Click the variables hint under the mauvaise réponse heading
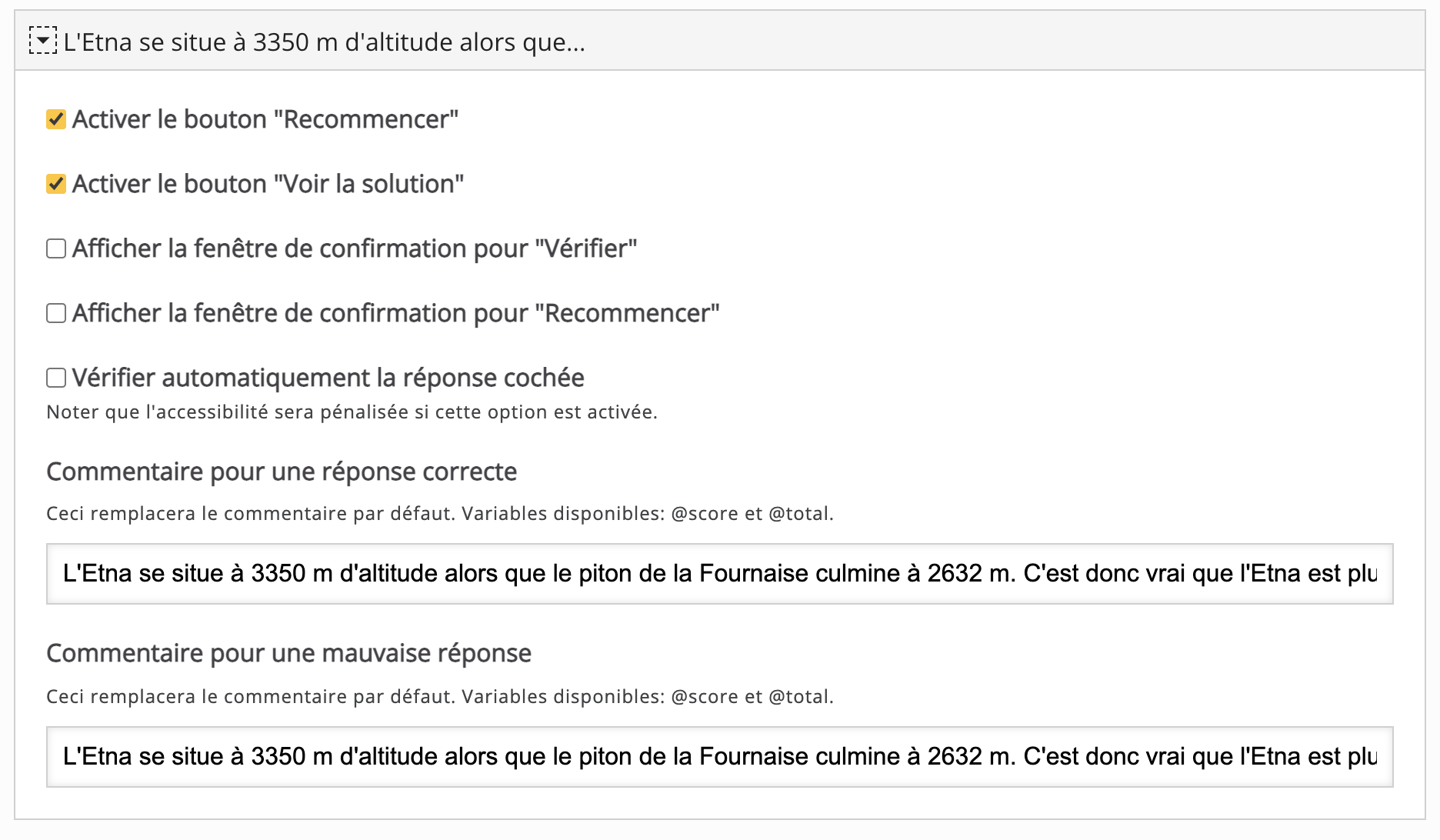The height and width of the screenshot is (840, 1440). (439, 697)
